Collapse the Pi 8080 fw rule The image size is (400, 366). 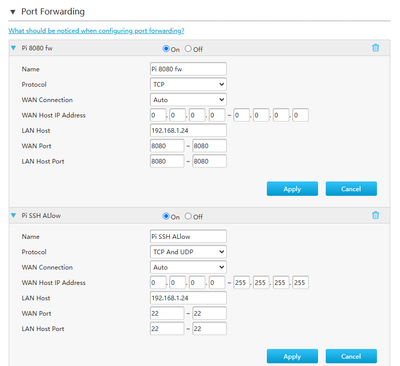tap(13, 48)
